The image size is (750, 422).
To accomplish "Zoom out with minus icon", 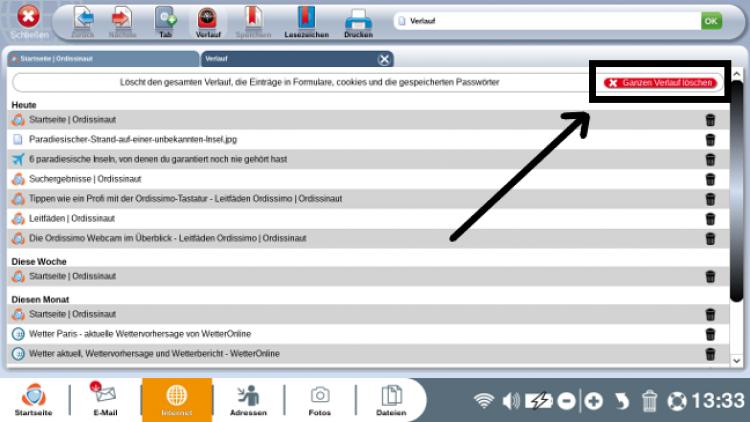I will pos(566,401).
